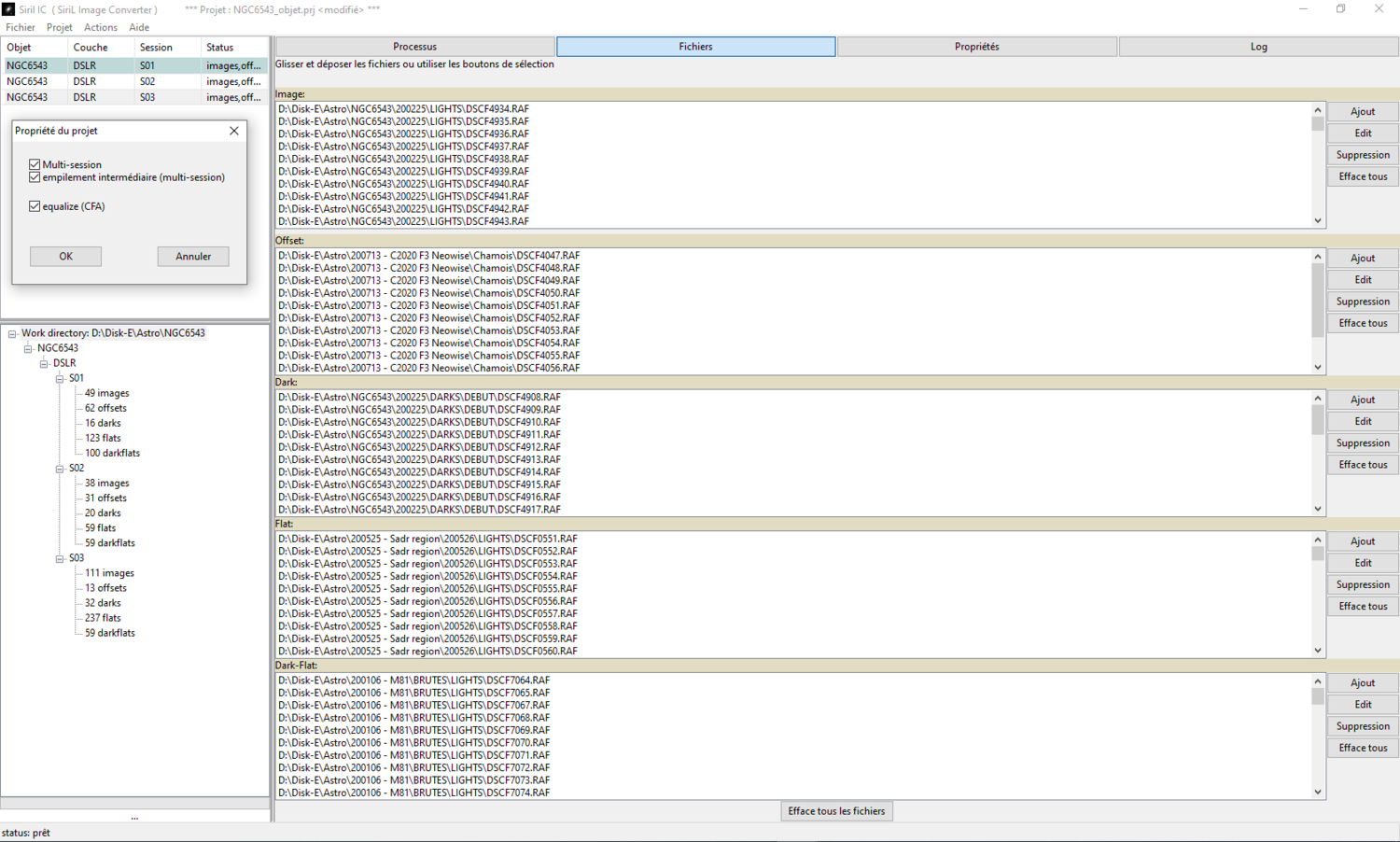Click Suppression in the Dark-Flat section

pos(1363,726)
